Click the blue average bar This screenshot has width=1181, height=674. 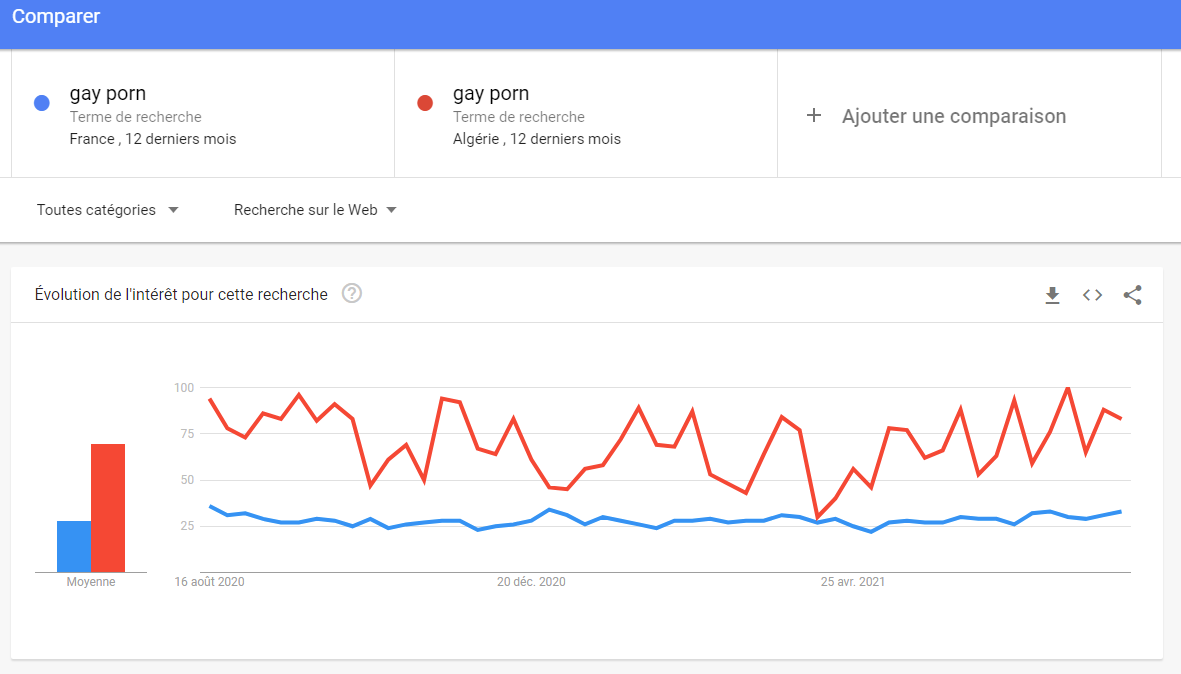point(74,547)
